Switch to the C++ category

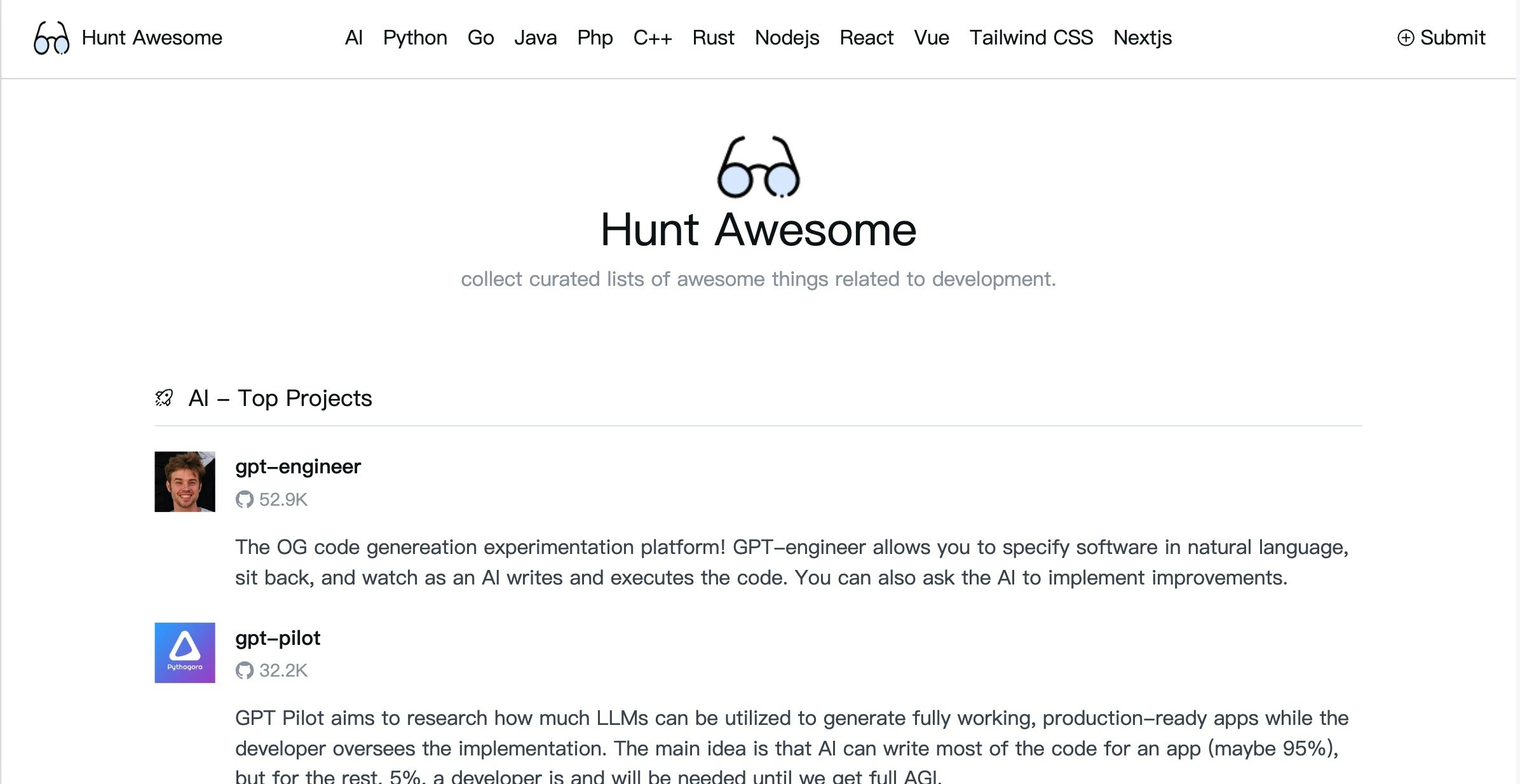652,38
